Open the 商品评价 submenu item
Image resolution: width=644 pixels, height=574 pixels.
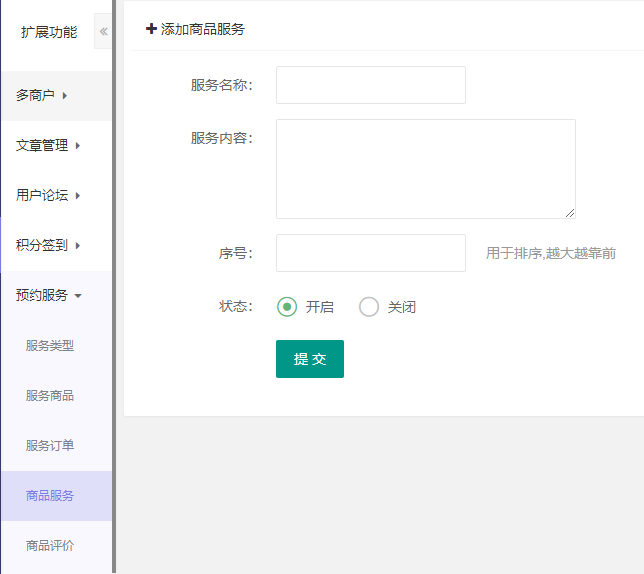50,546
